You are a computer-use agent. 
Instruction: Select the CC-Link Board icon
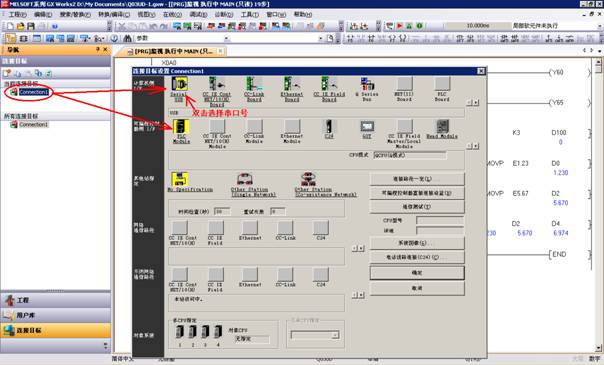click(254, 84)
